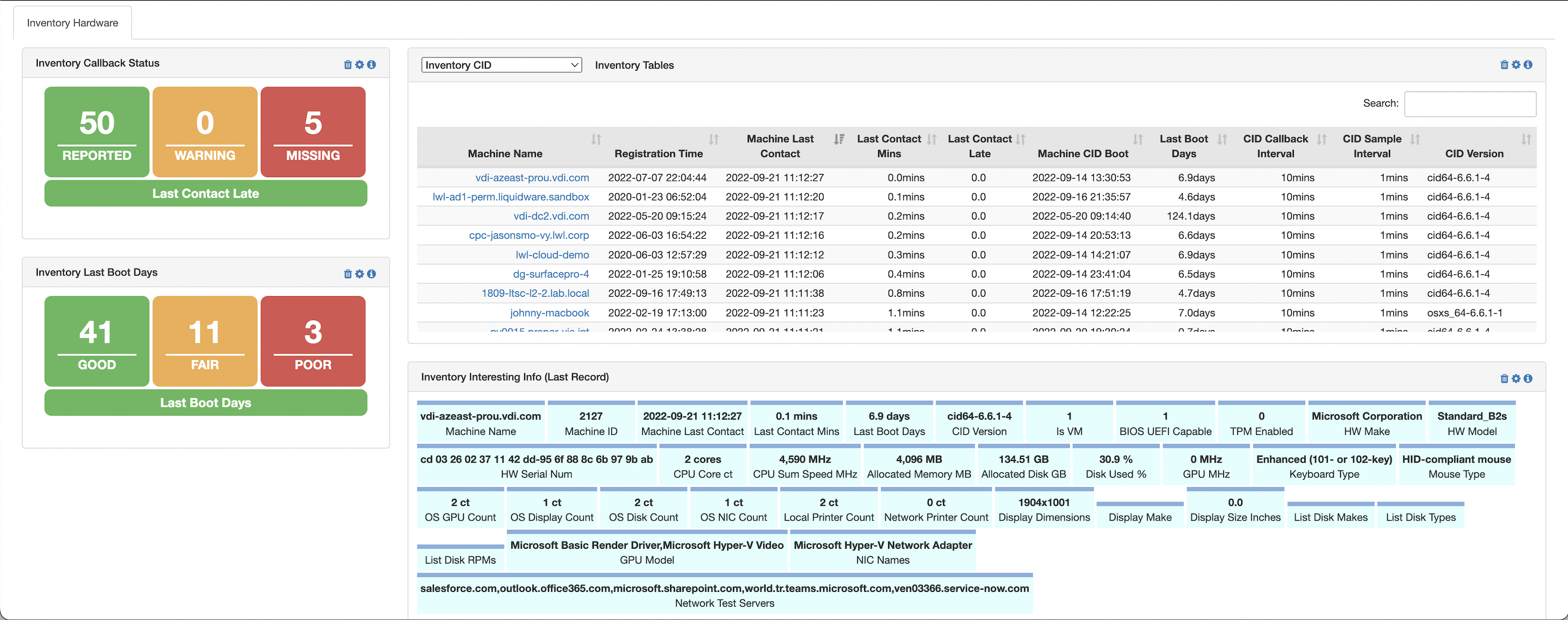Viewport: 1568px width, 620px height.
Task: Click the Last Boot Days green bar
Action: coord(206,403)
